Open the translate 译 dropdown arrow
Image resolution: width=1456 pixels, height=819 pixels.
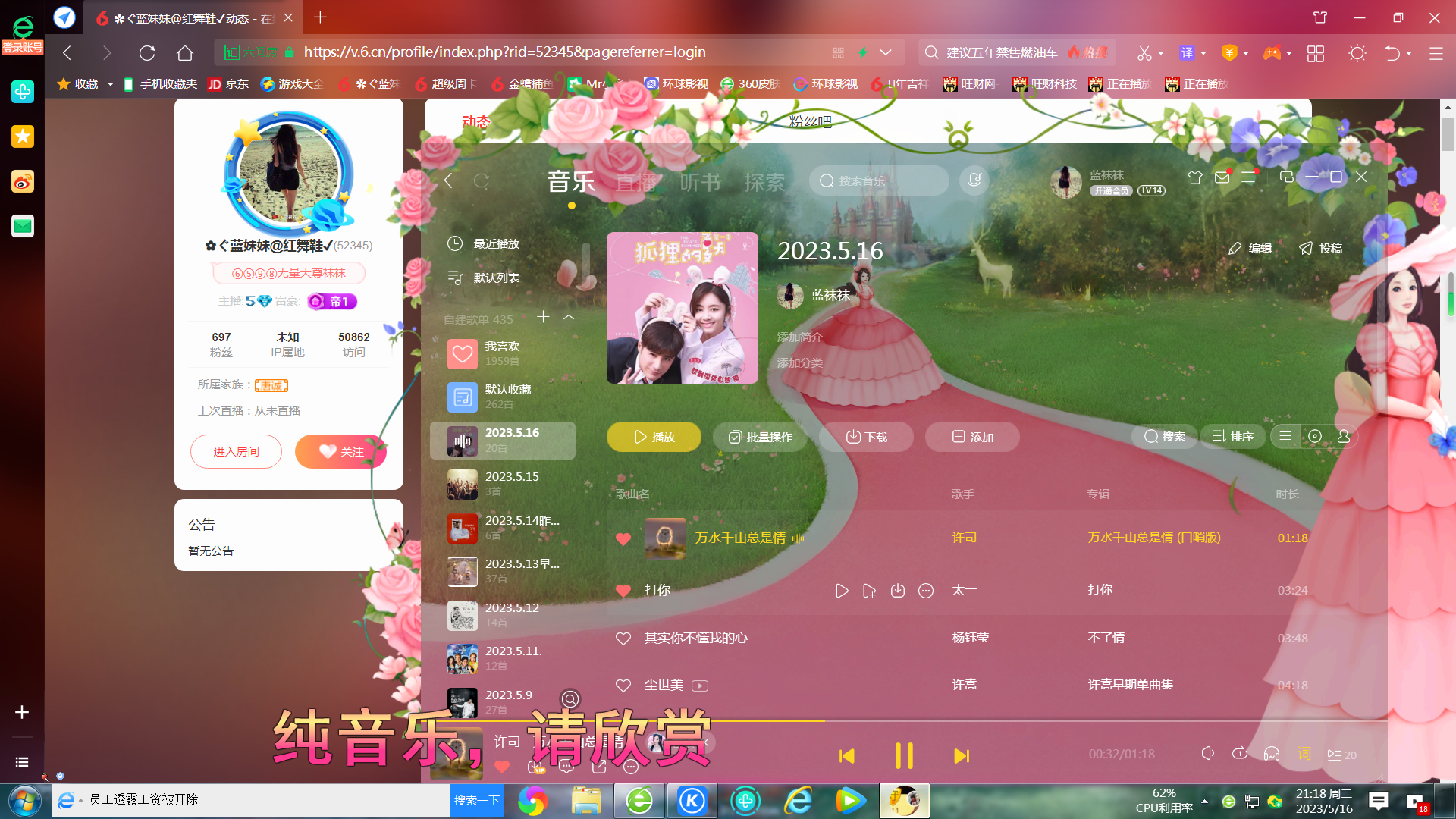coord(1203,53)
